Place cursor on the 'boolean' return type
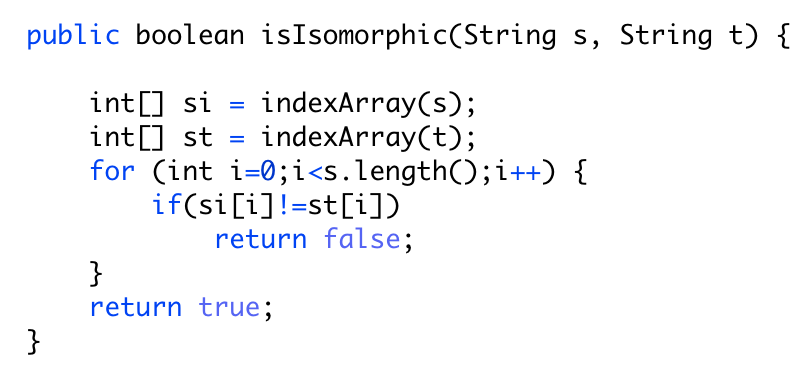This screenshot has height=370, width=810. tap(190, 36)
